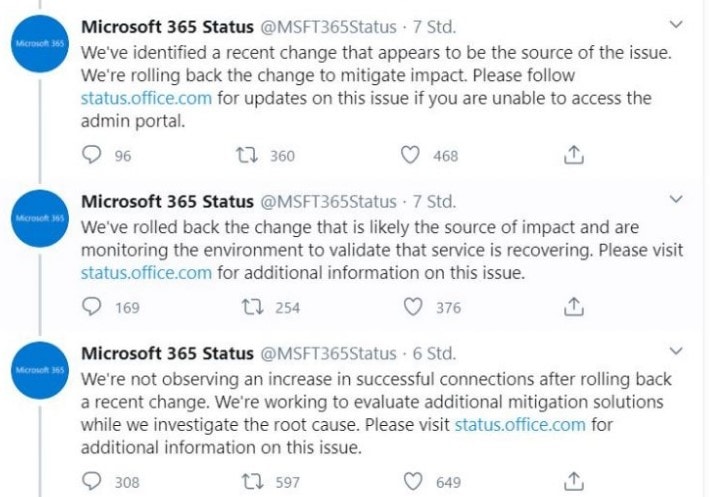Open the third tweet's options chevron menu
The width and height of the screenshot is (712, 497).
pos(676,351)
